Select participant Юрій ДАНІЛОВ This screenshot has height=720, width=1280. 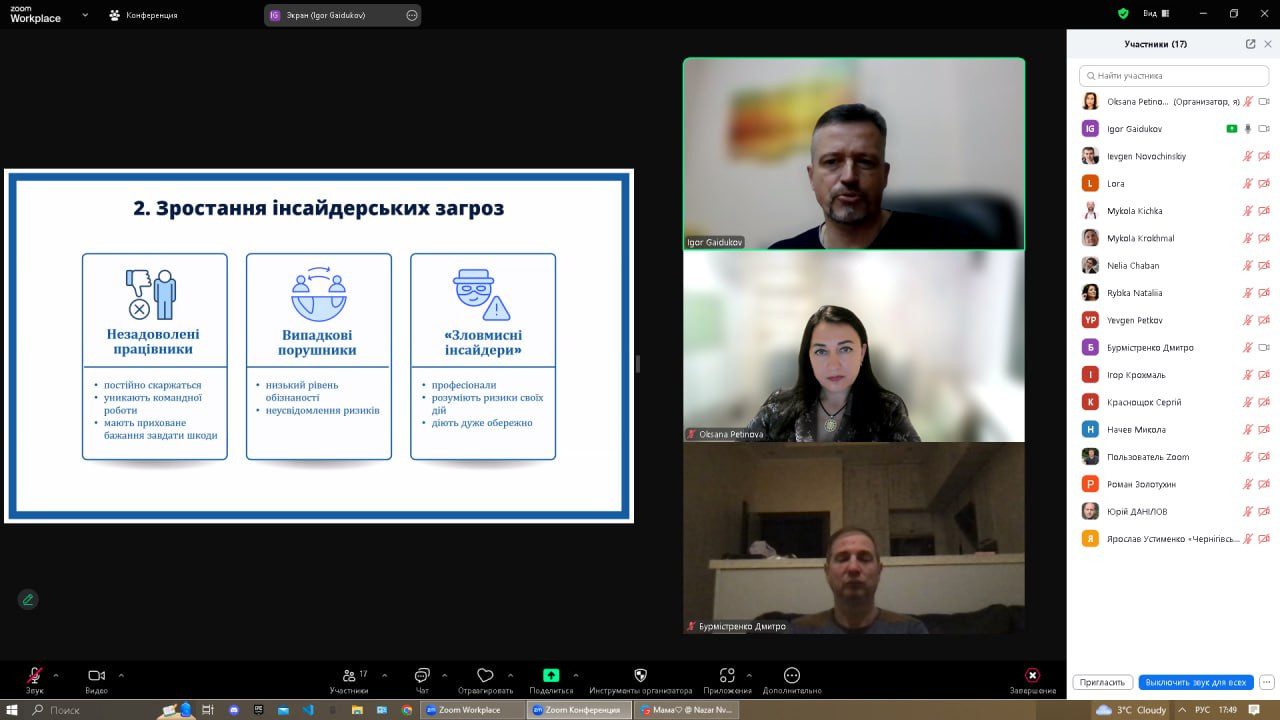pos(1174,512)
